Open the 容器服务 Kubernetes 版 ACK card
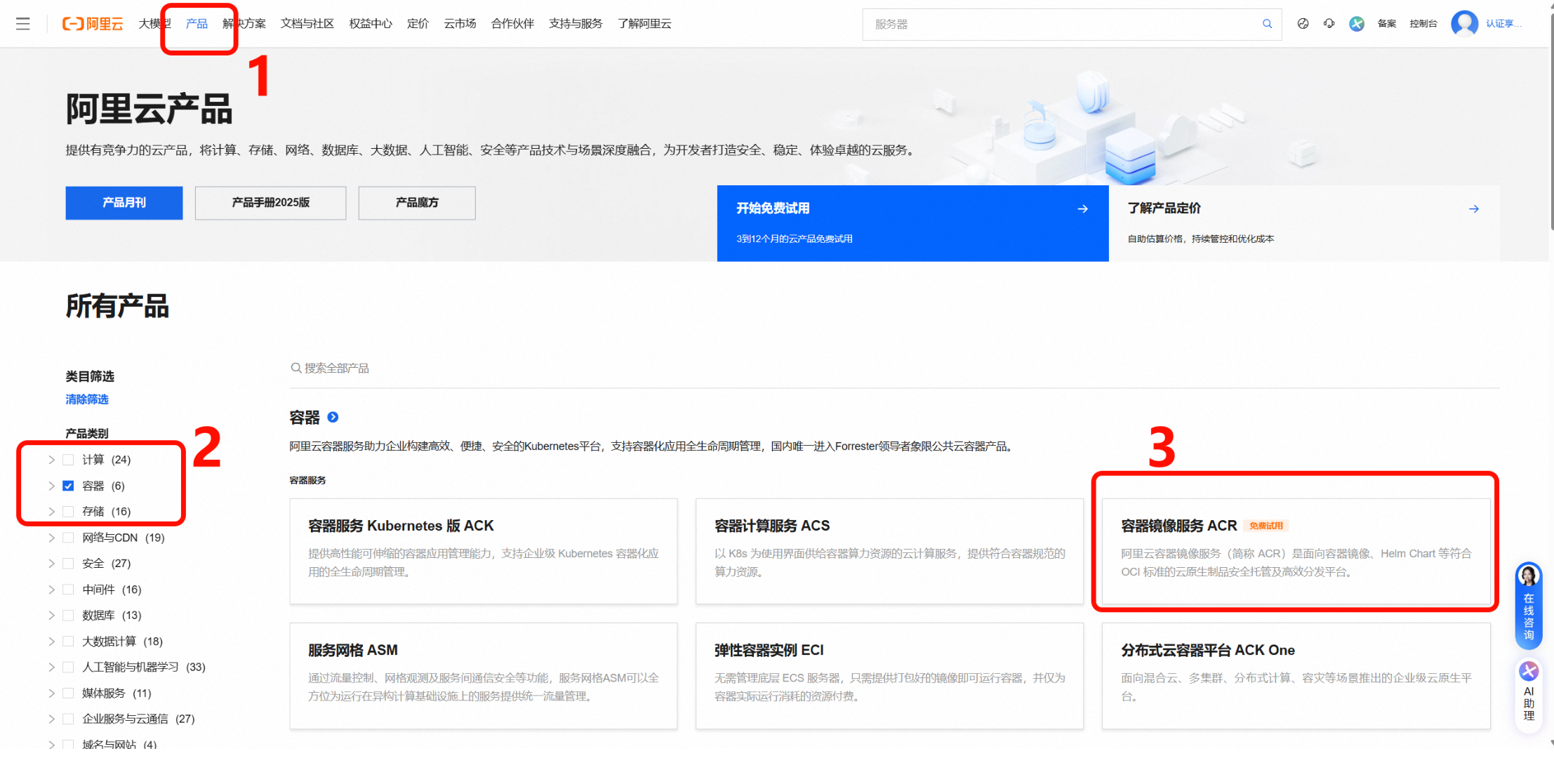The width and height of the screenshot is (1554, 784). click(x=483, y=551)
